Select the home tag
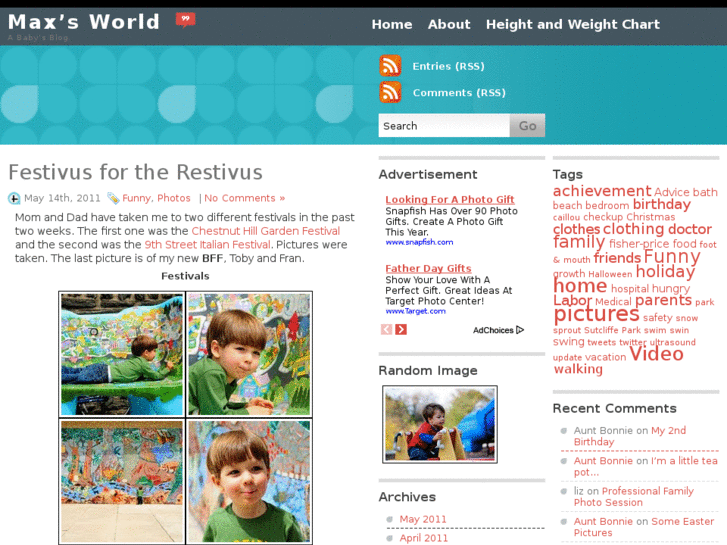 pos(580,286)
